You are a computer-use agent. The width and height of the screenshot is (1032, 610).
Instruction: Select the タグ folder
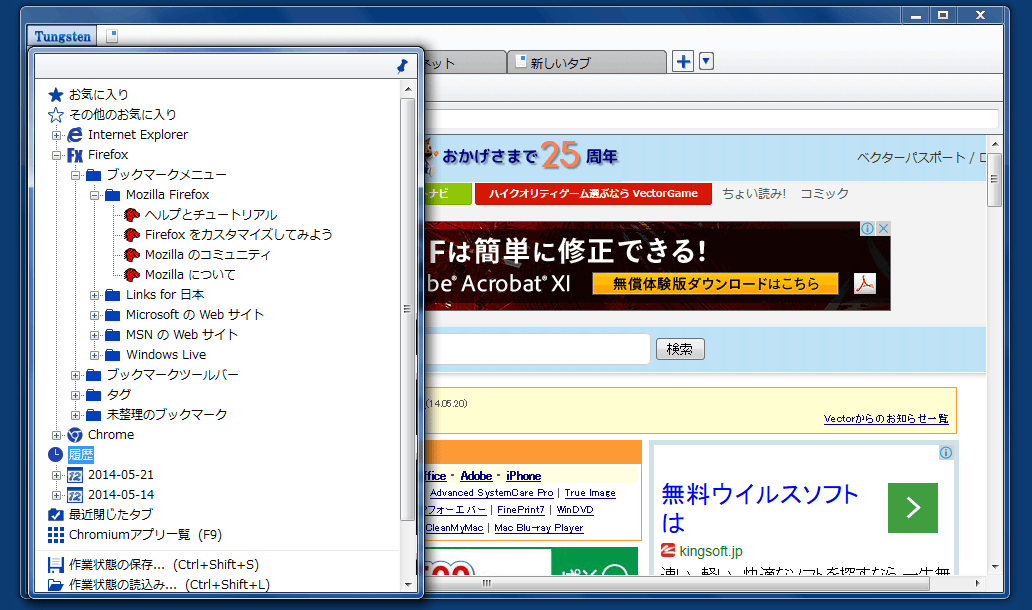118,395
